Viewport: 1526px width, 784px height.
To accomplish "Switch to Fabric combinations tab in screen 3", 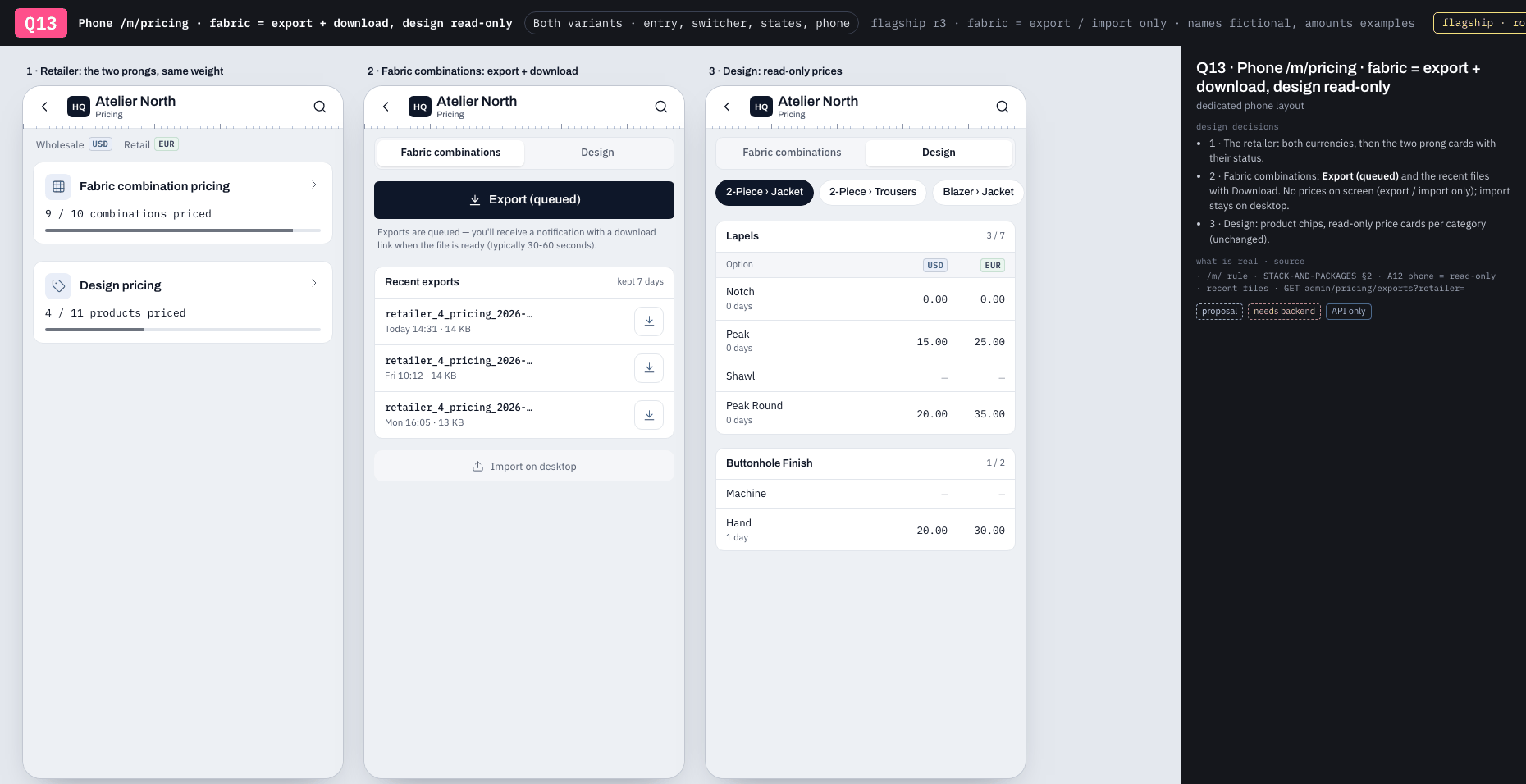I will [x=792, y=153].
